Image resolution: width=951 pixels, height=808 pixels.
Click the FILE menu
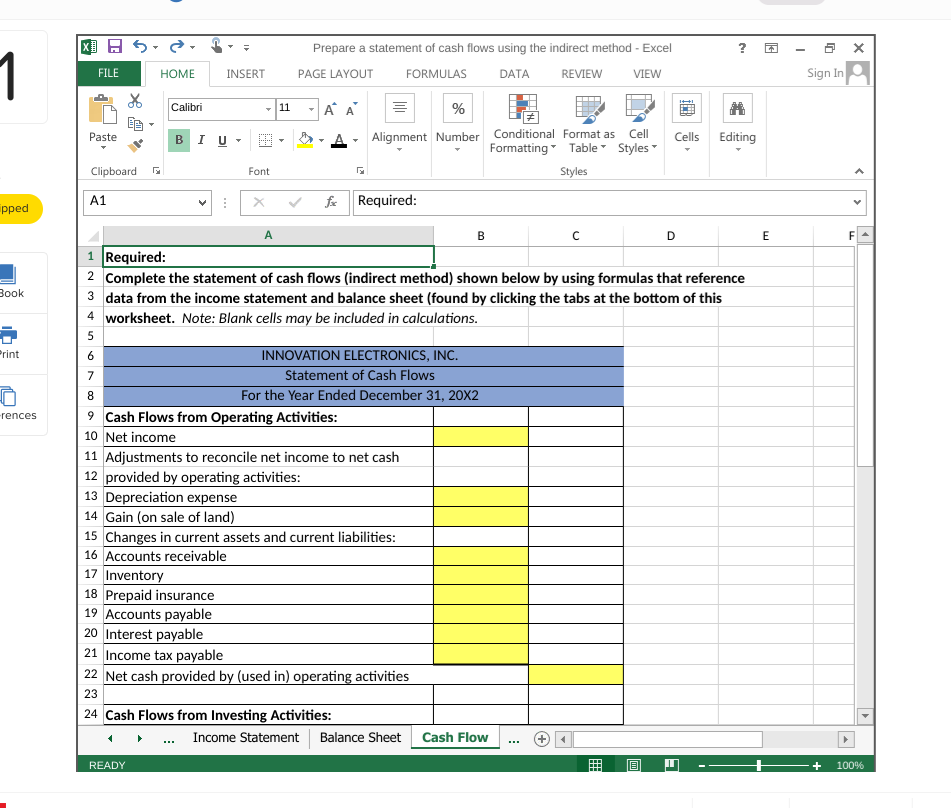click(x=108, y=73)
